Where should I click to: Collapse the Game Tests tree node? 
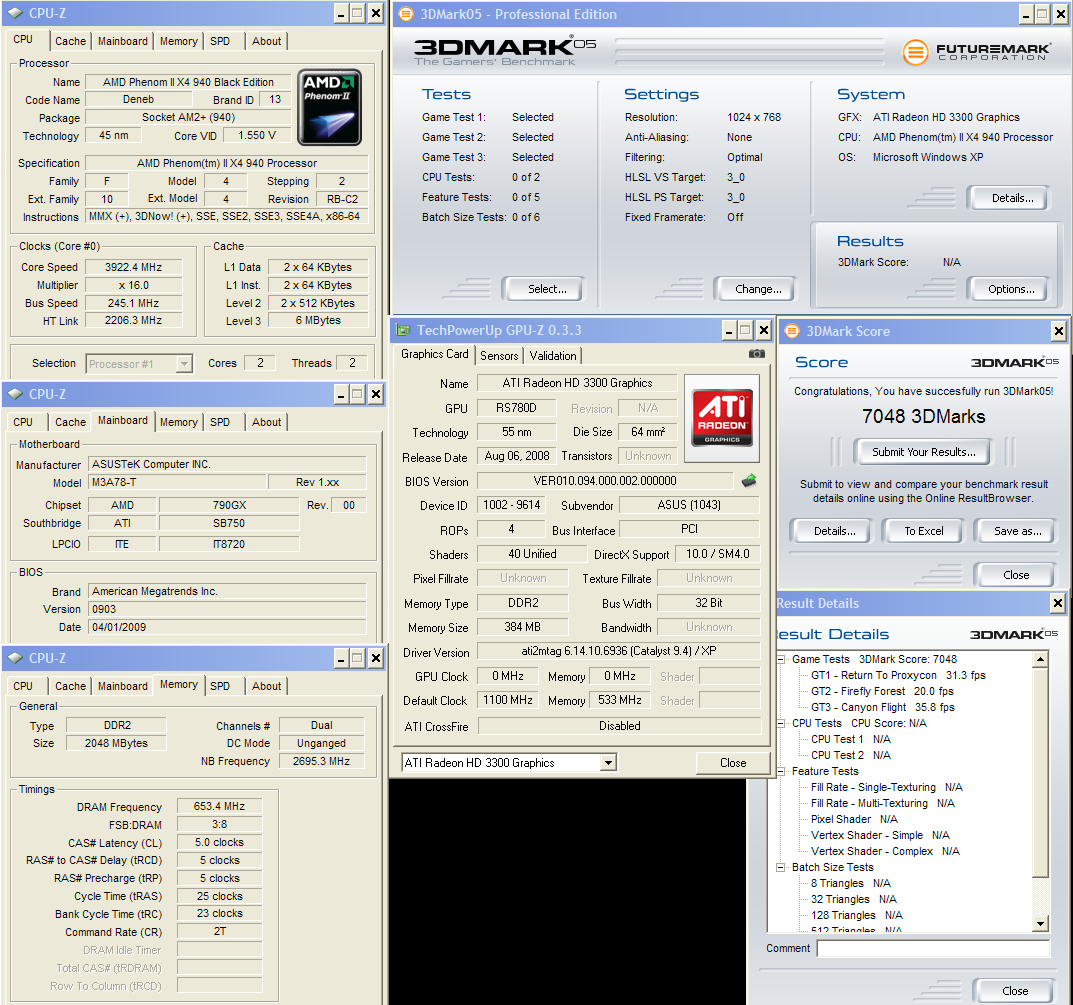(780, 660)
